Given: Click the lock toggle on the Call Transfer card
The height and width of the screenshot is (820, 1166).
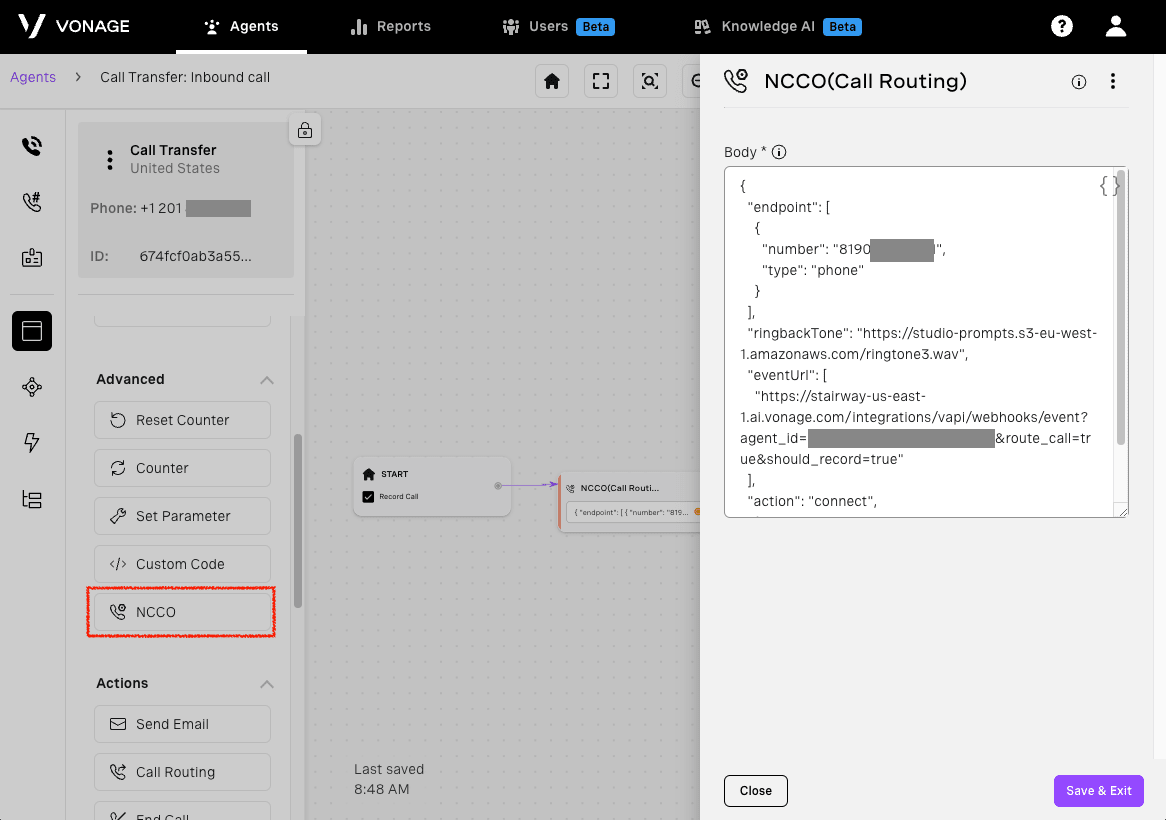Looking at the screenshot, I should tap(305, 129).
